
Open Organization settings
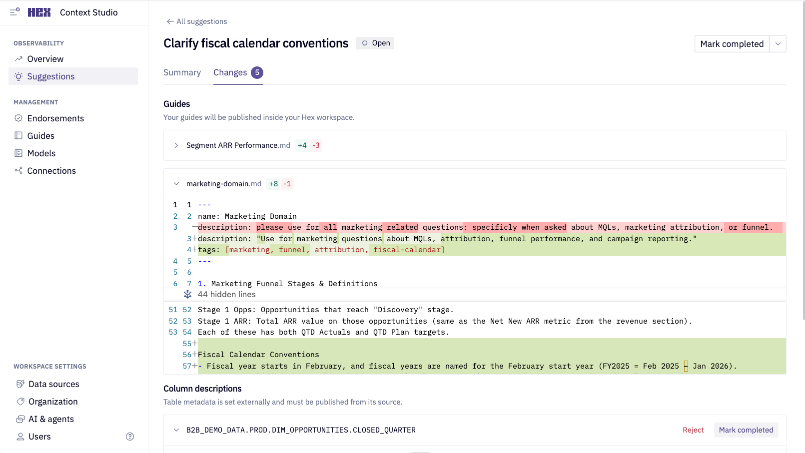tap(53, 402)
